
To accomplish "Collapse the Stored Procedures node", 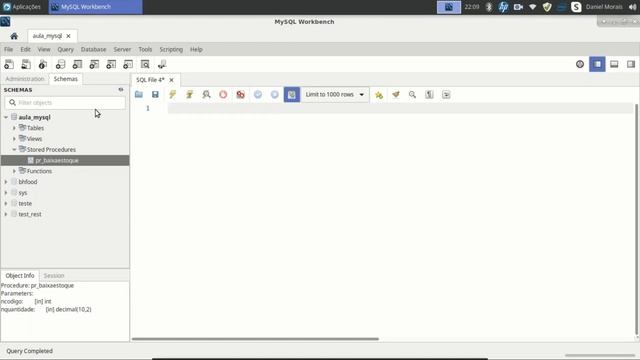I will pos(14,150).
